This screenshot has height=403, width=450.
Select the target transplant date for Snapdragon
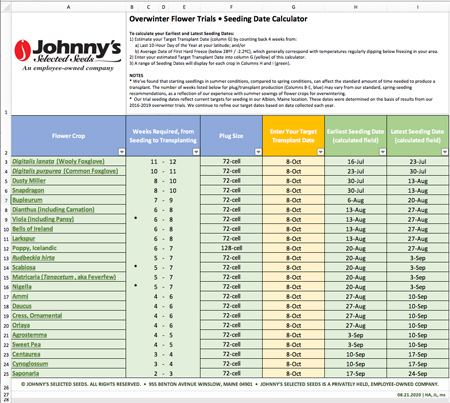(293, 191)
